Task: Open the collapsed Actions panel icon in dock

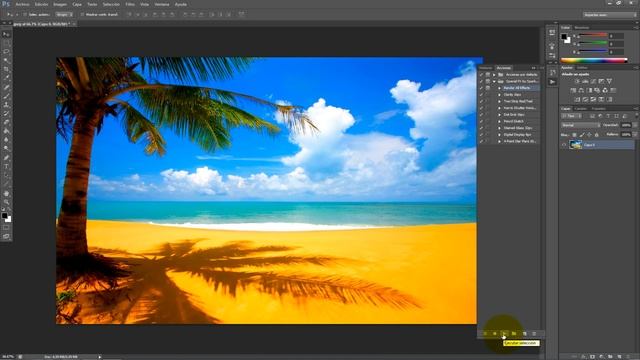Action: coord(552,82)
